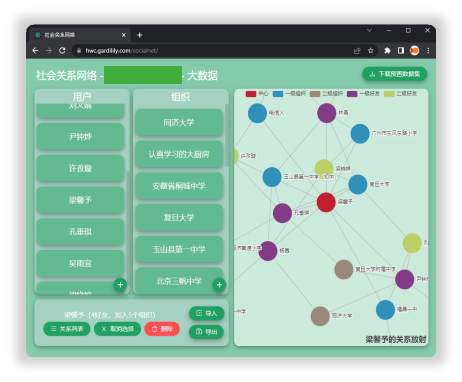Select the blue 玉山县第一中学 node
Viewport: 462px width, 382px height.
[272, 177]
